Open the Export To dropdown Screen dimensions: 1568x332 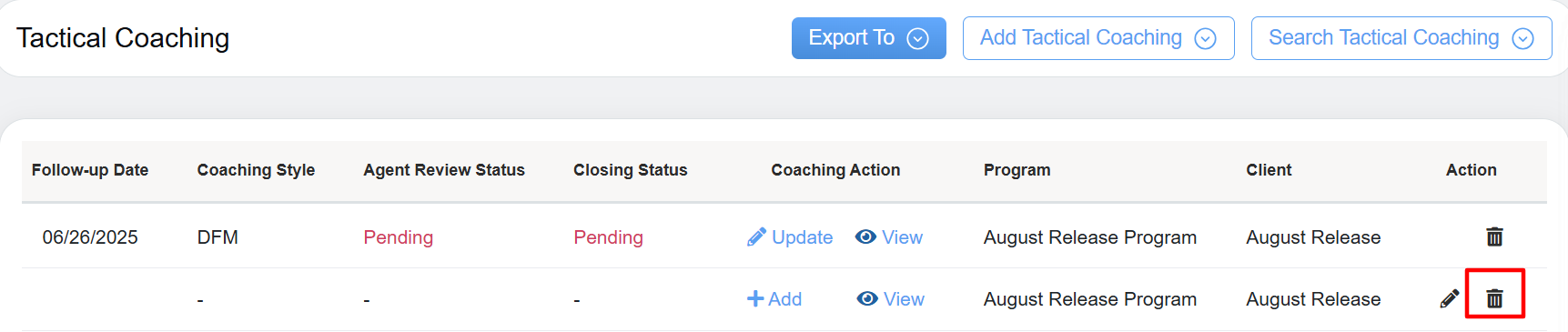tap(869, 38)
